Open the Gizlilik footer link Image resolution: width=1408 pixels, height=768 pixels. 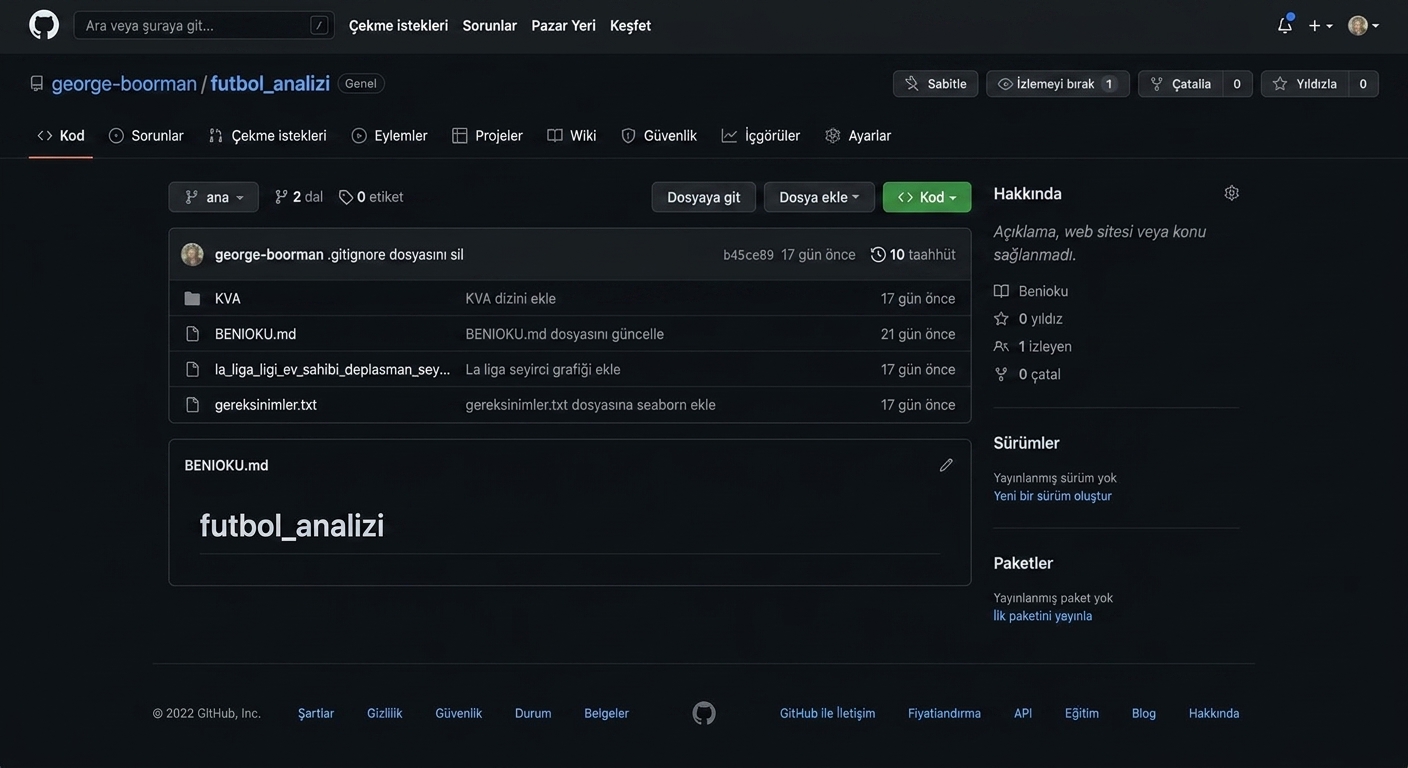click(385, 713)
